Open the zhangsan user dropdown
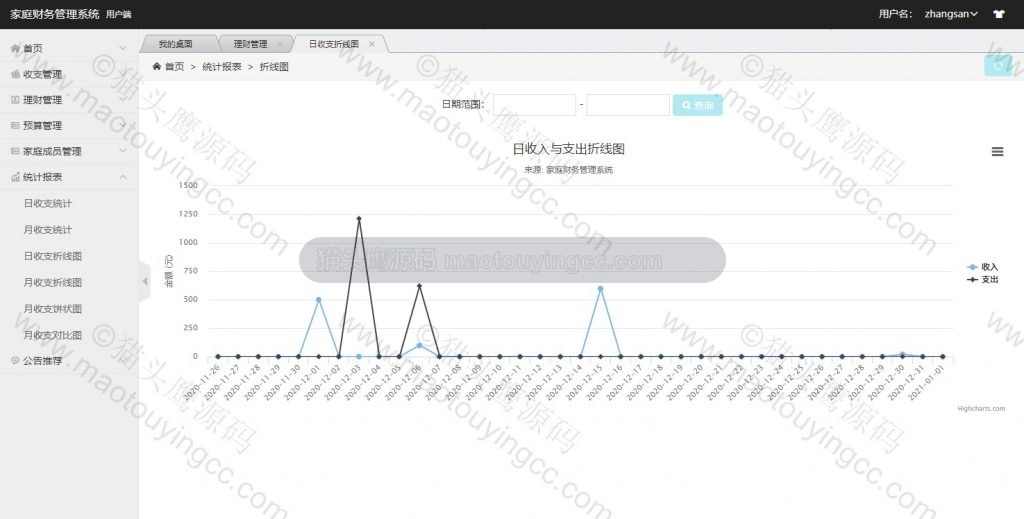Viewport: 1024px width, 519px height. [951, 14]
